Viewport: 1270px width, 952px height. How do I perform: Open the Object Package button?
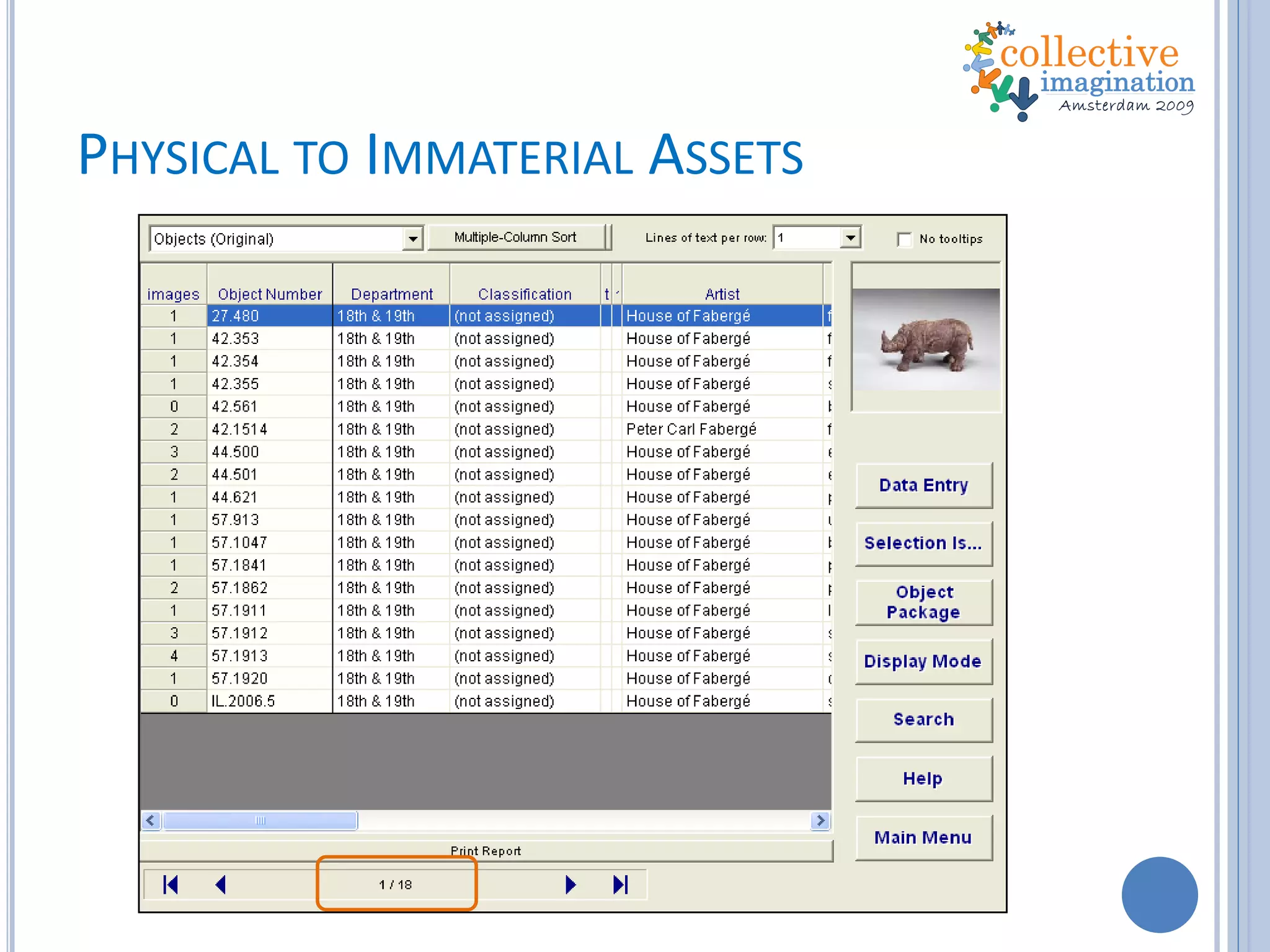(x=923, y=602)
